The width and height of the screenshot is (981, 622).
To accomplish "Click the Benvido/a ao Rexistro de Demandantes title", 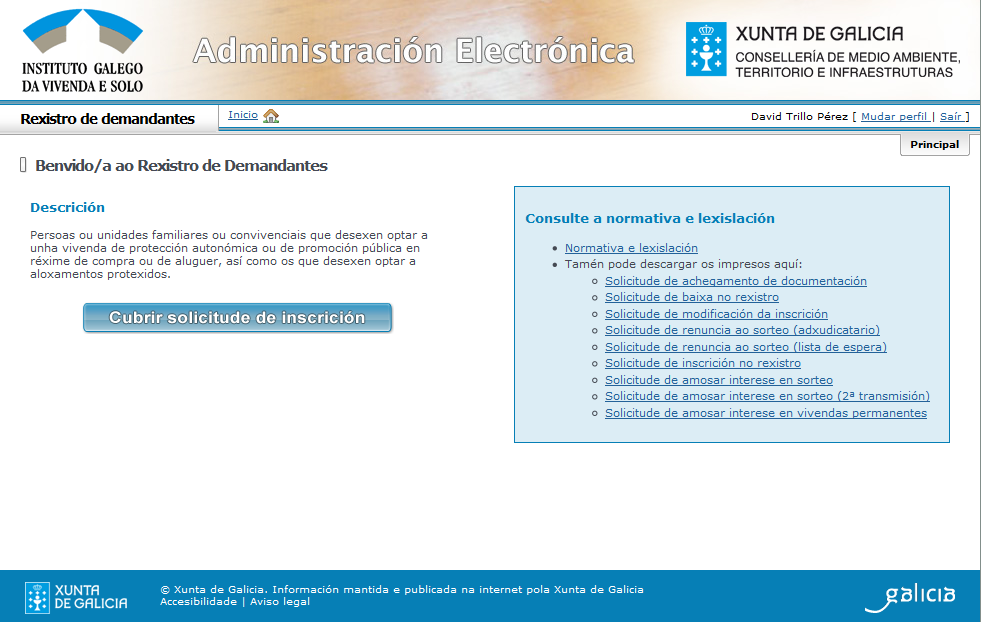I will pos(181,166).
